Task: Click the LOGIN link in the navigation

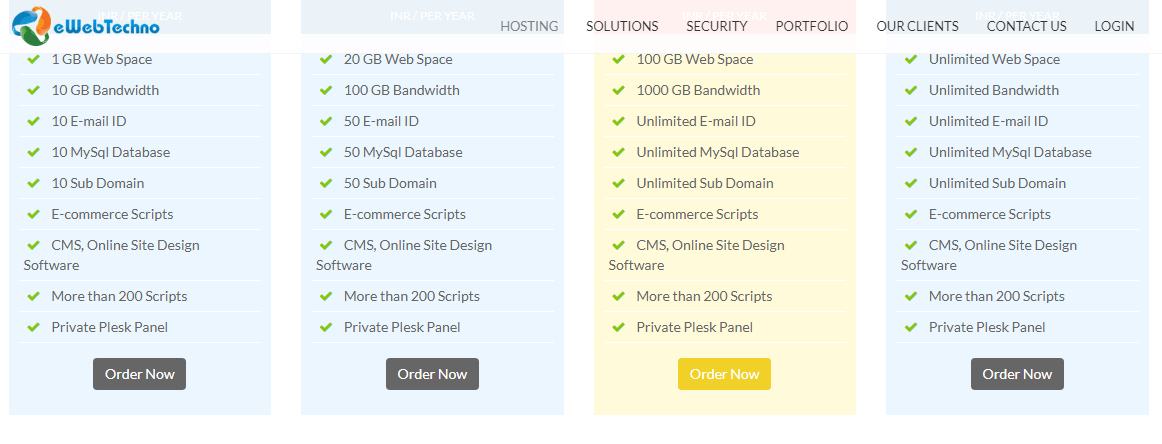Action: click(x=1115, y=27)
